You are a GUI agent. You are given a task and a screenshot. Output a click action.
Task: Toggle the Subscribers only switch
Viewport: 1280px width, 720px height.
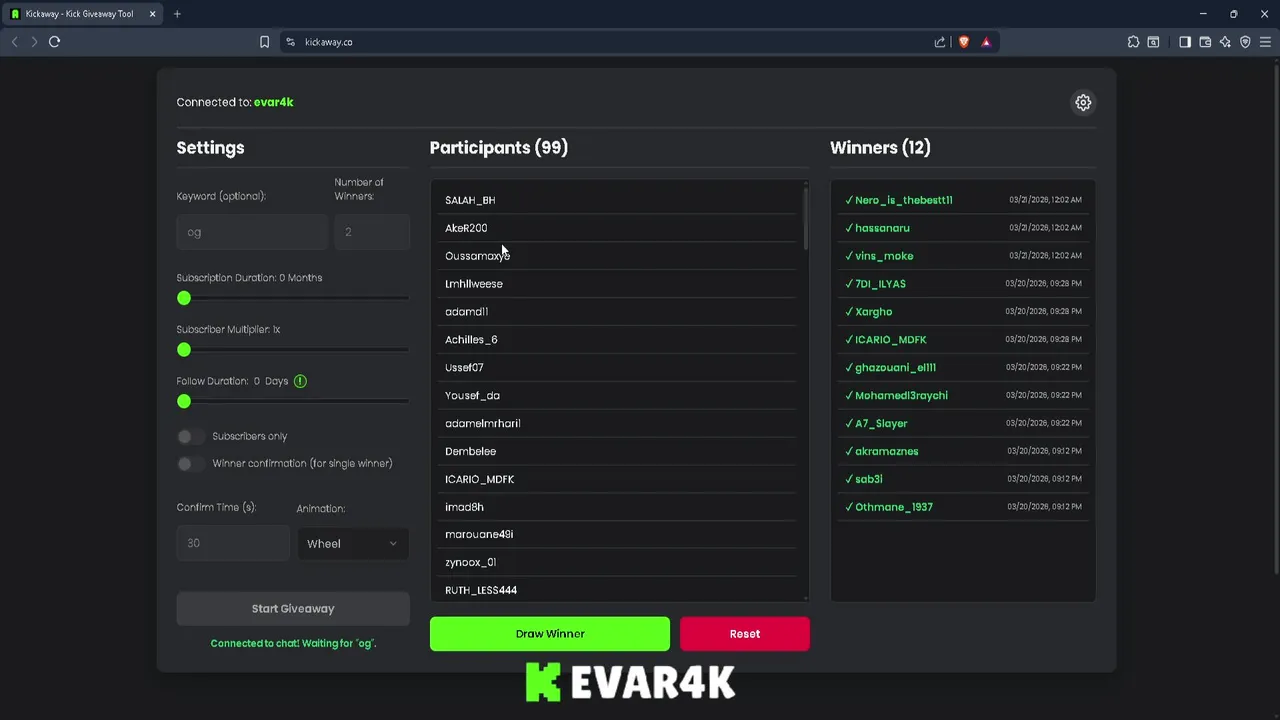tap(190, 436)
